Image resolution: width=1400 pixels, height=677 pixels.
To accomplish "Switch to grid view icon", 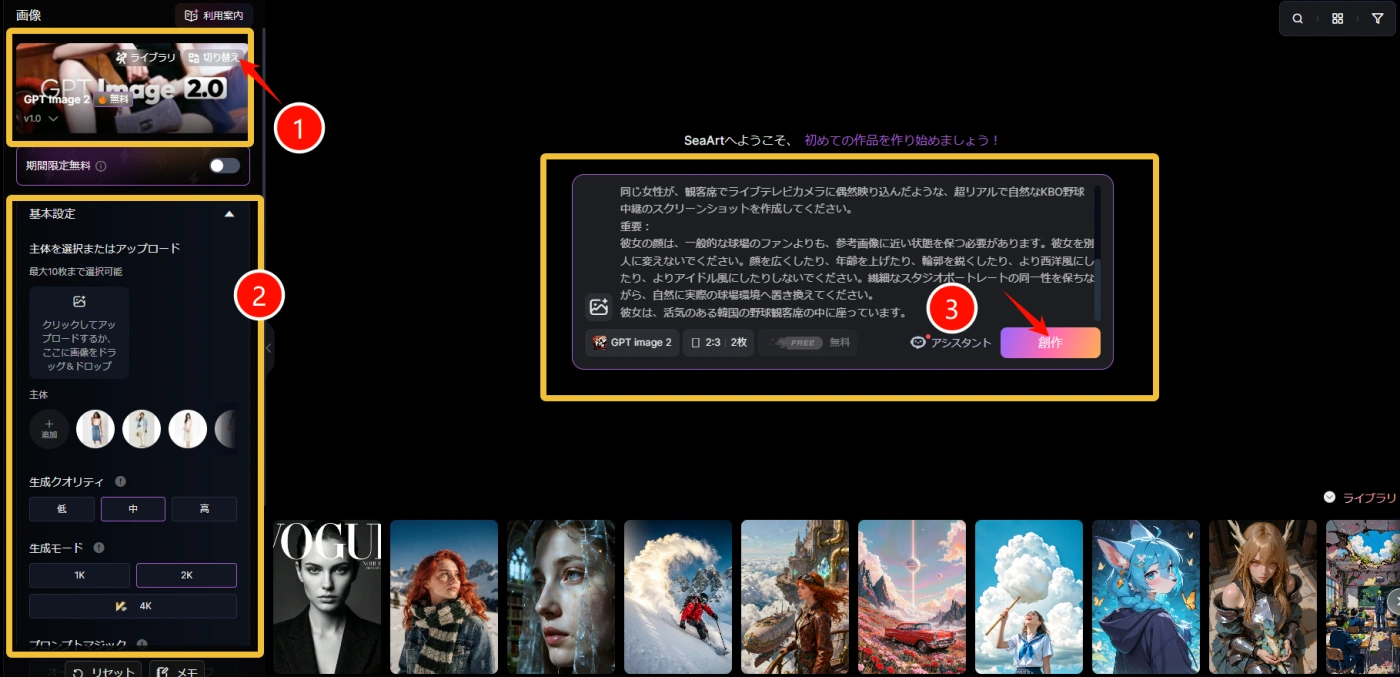I will pos(1337,18).
